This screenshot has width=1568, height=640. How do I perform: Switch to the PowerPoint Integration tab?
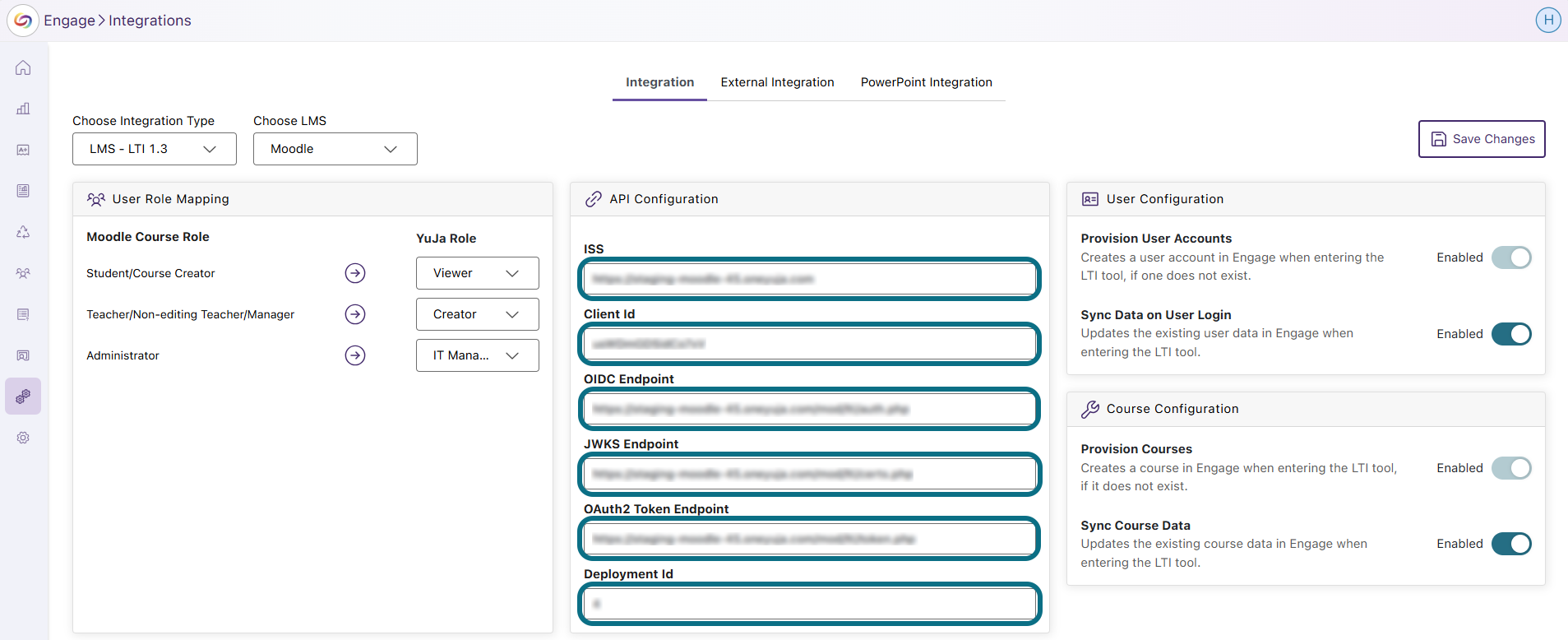927,82
